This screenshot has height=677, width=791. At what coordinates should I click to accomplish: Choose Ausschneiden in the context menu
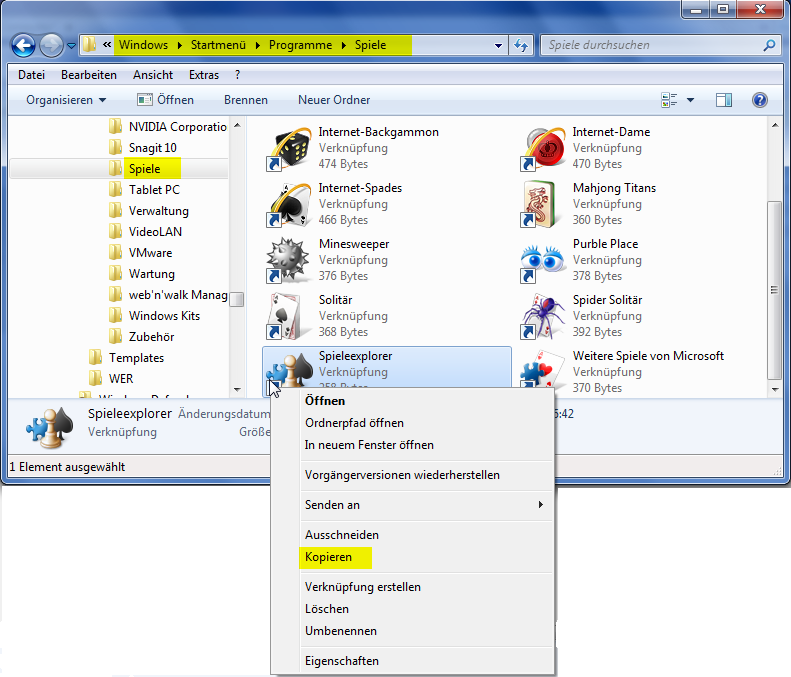(x=342, y=535)
